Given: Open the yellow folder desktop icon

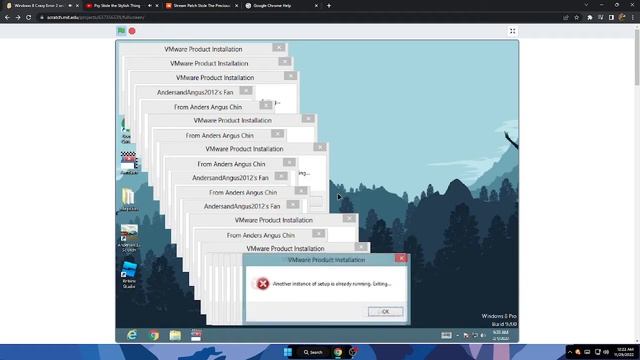Looking at the screenshot, I should pos(129,199).
